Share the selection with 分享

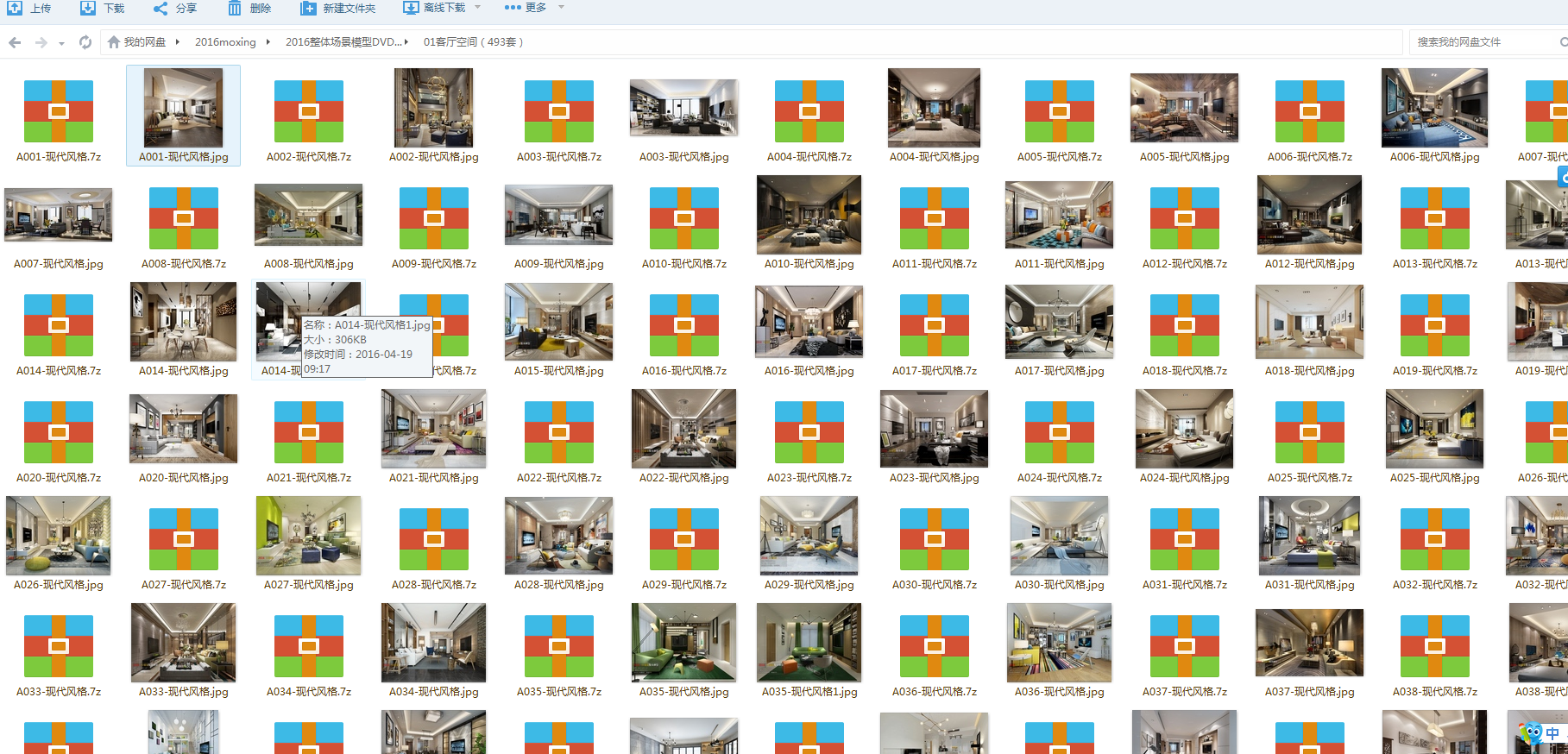coord(175,8)
